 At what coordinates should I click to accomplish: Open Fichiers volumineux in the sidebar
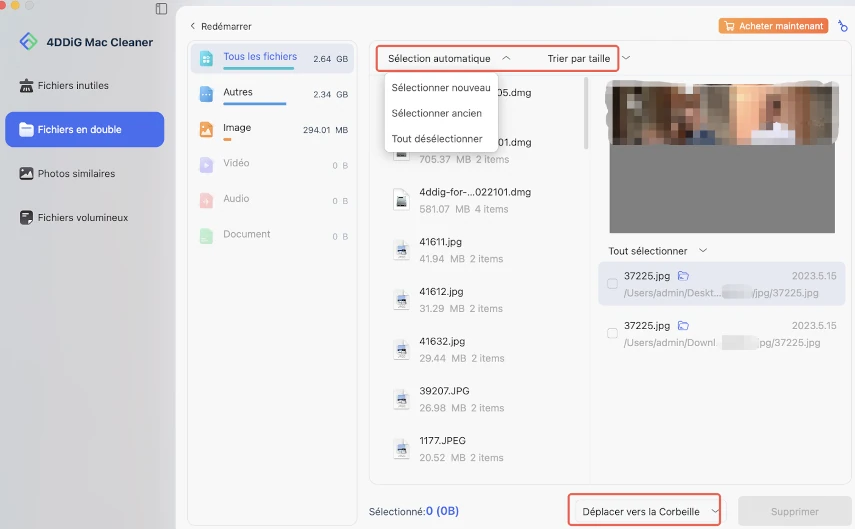(85, 218)
